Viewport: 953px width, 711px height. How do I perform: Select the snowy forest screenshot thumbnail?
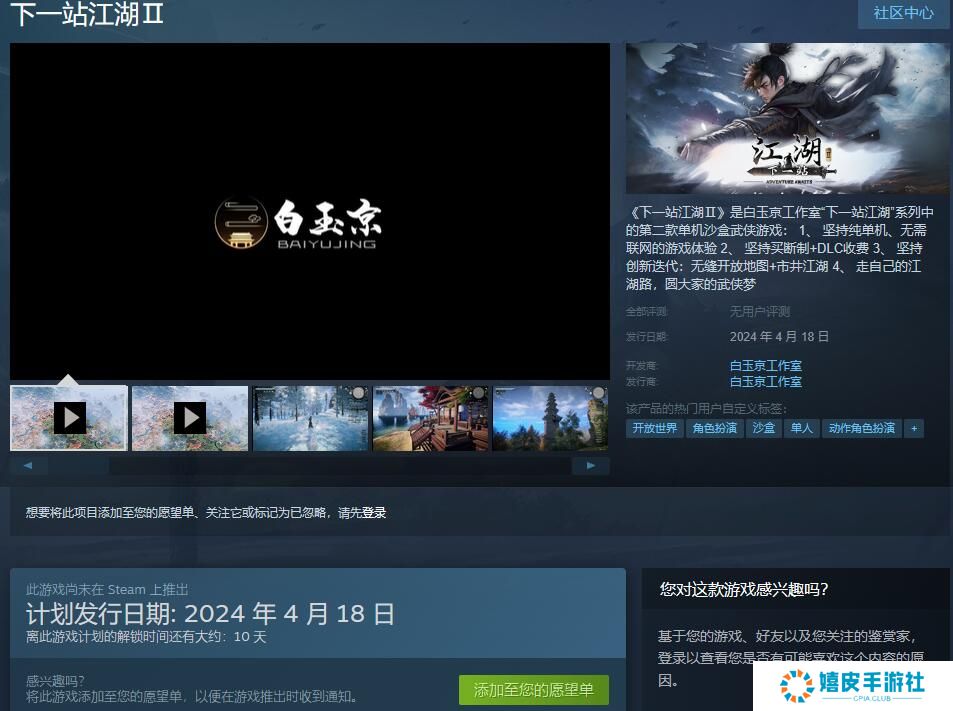click(310, 417)
